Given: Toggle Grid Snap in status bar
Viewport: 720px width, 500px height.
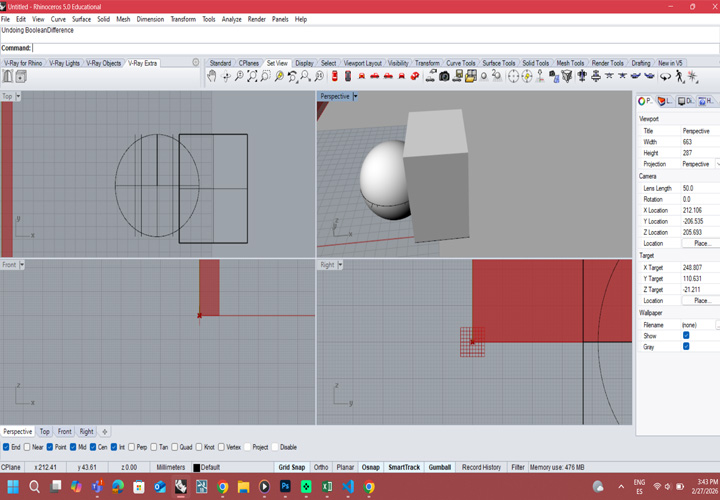Looking at the screenshot, I should (x=291, y=467).
